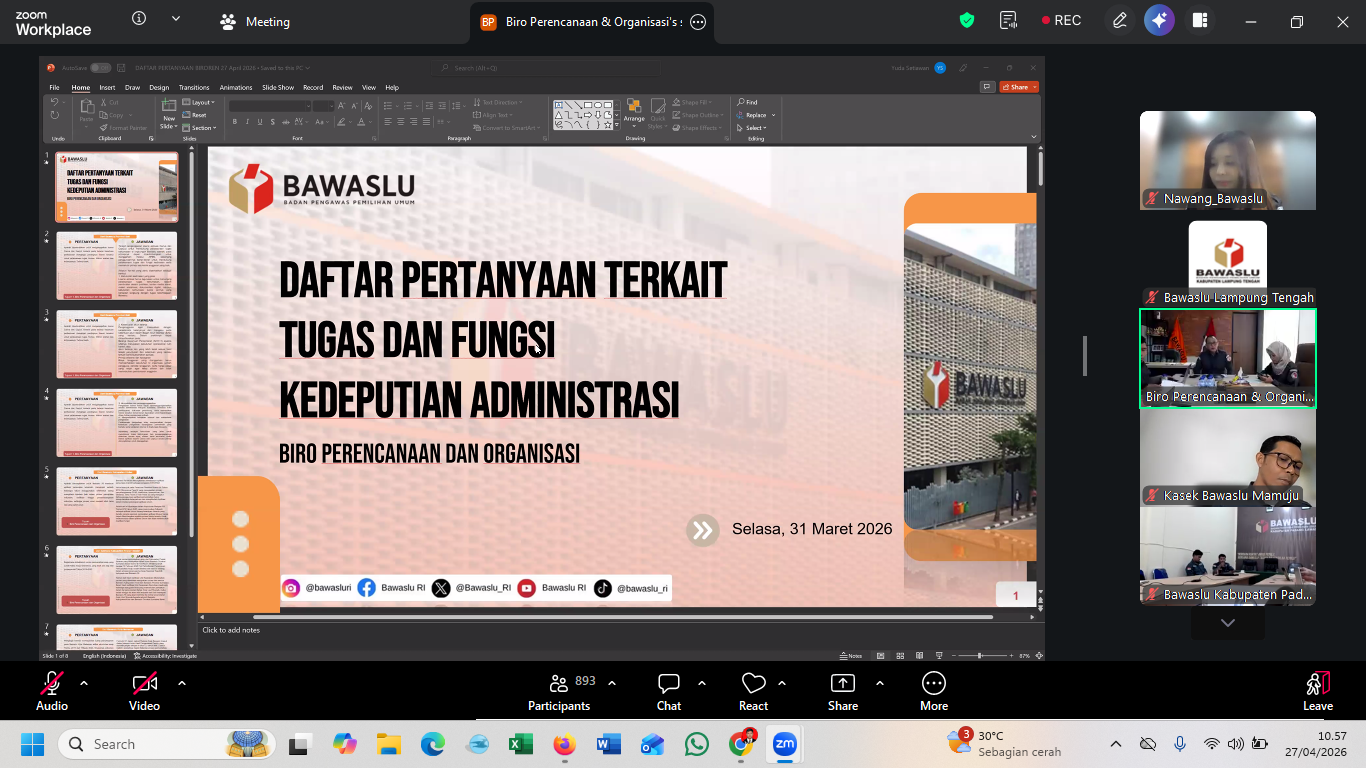Click the React heart icon
The width and height of the screenshot is (1366, 768).
coord(753,691)
